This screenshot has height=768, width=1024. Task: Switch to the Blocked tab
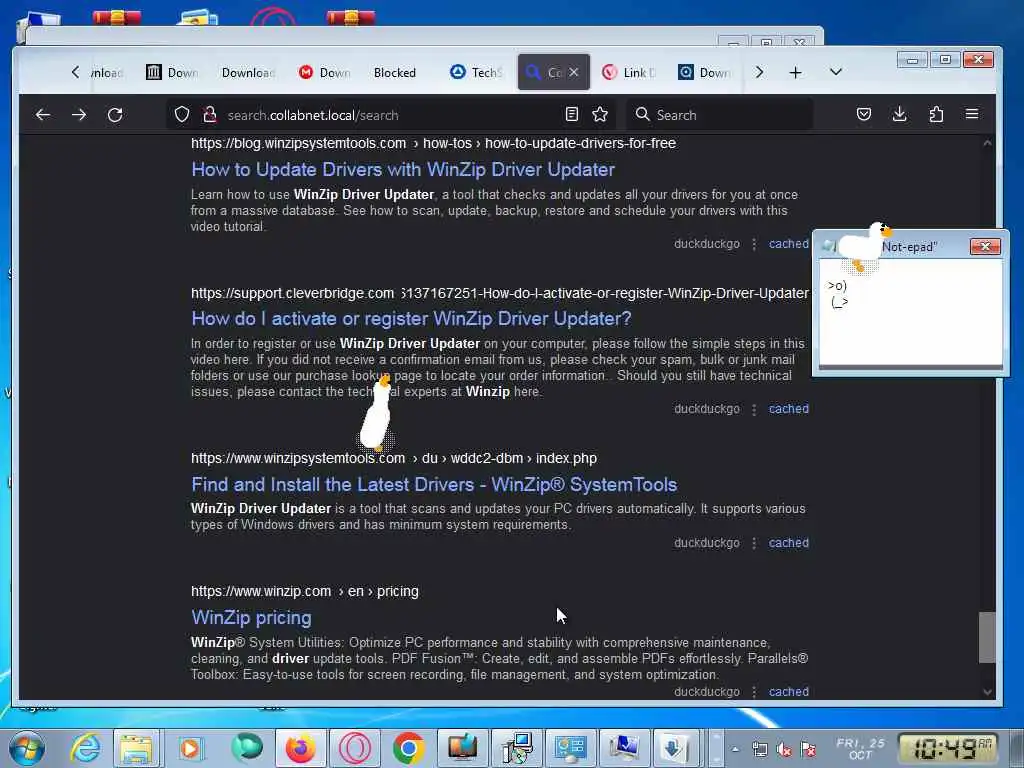394,72
